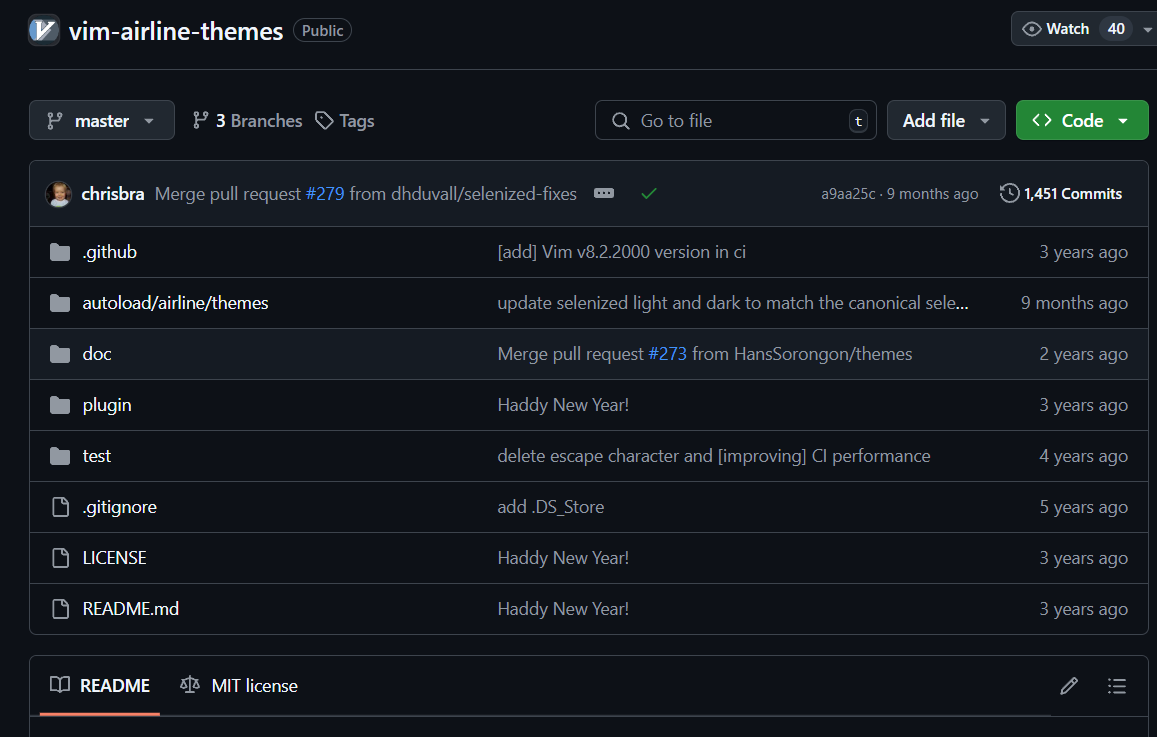Click the branch icon in master button

tap(55, 120)
